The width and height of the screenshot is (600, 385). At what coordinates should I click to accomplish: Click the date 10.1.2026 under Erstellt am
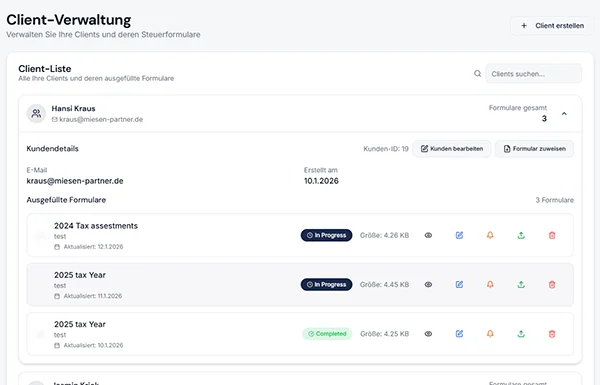tap(321, 181)
